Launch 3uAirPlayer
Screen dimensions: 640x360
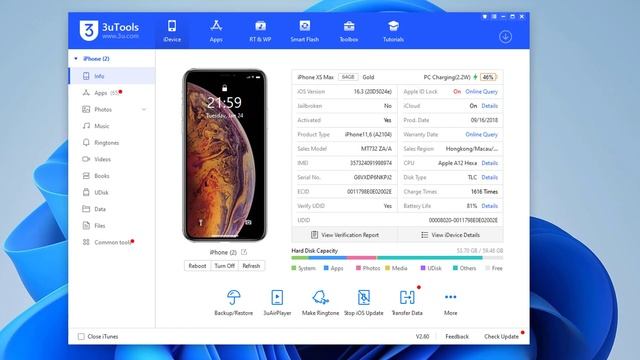(x=277, y=302)
